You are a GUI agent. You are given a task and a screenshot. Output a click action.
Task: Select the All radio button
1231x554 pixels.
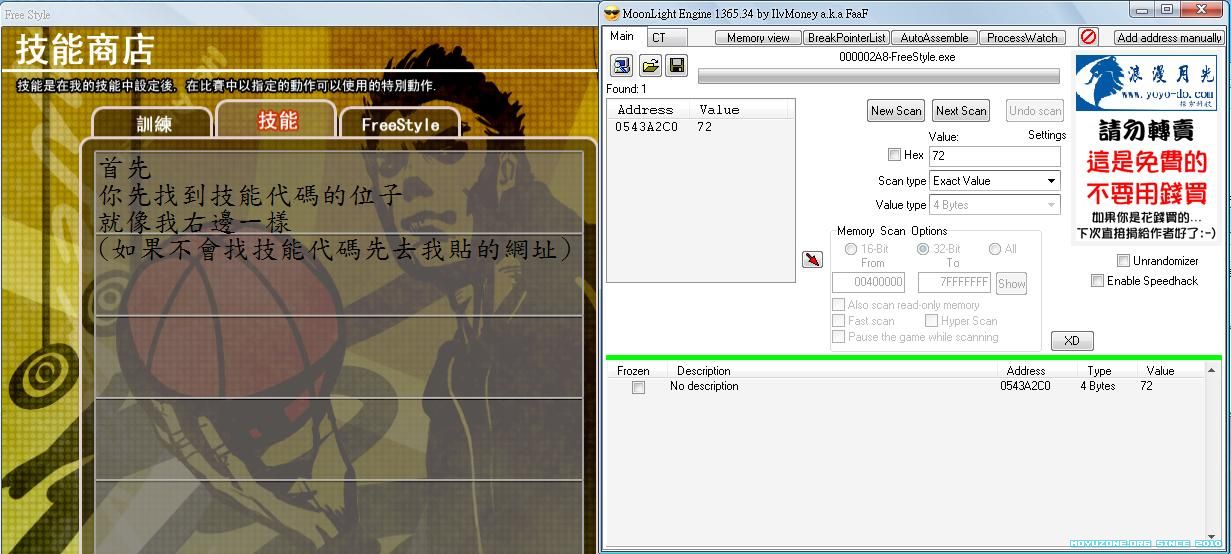tap(995, 249)
